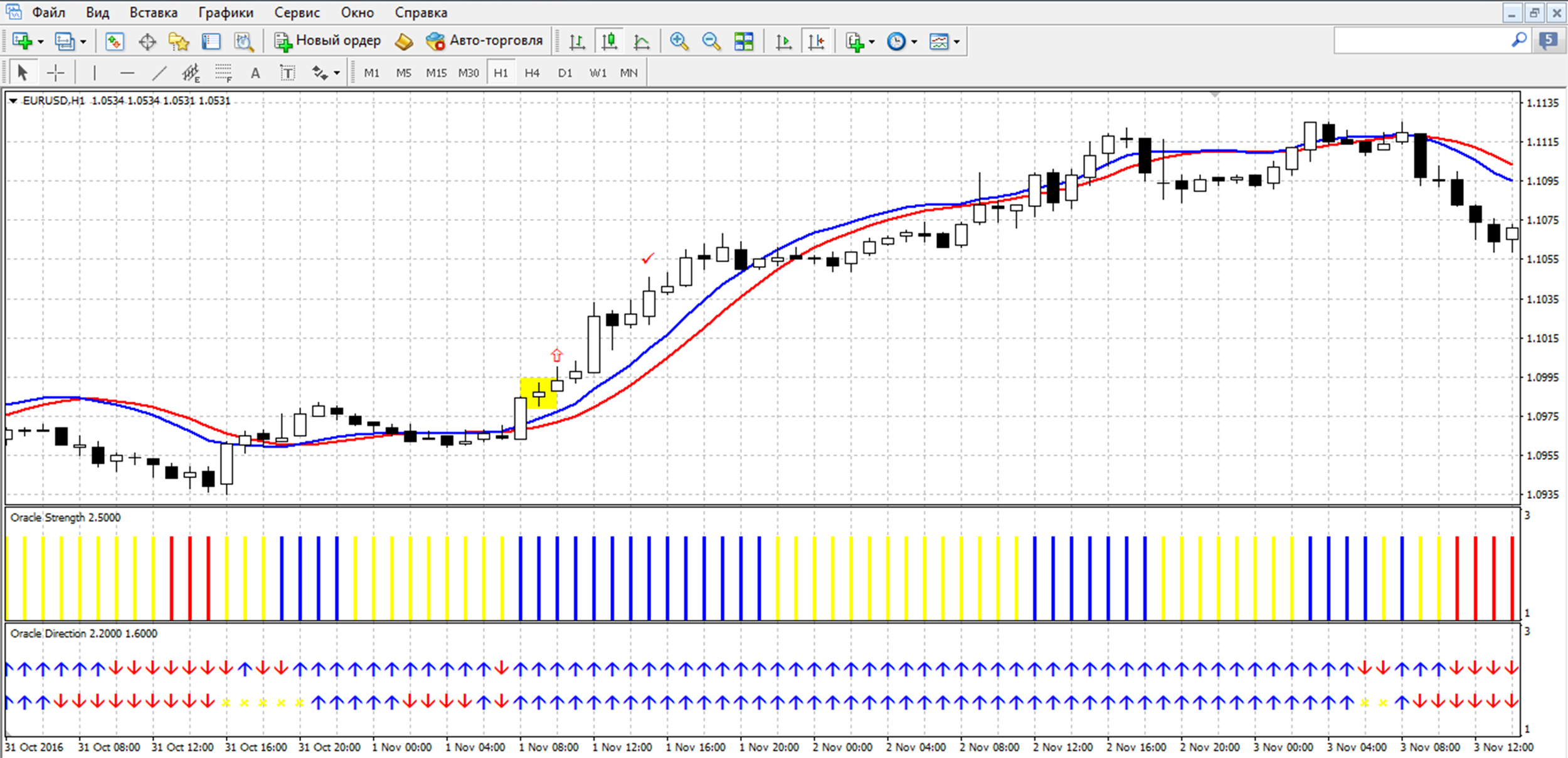Open the Market Watch window icon

pos(114,41)
